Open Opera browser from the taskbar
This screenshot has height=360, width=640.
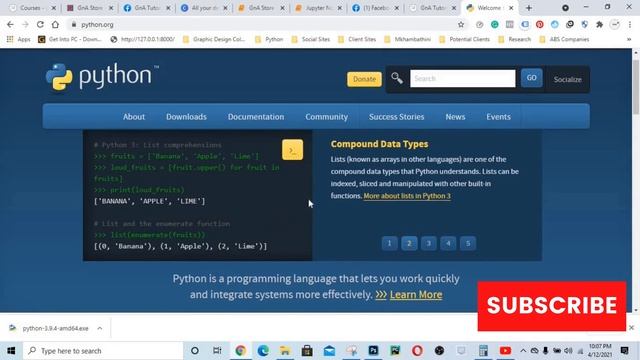(x=417, y=351)
